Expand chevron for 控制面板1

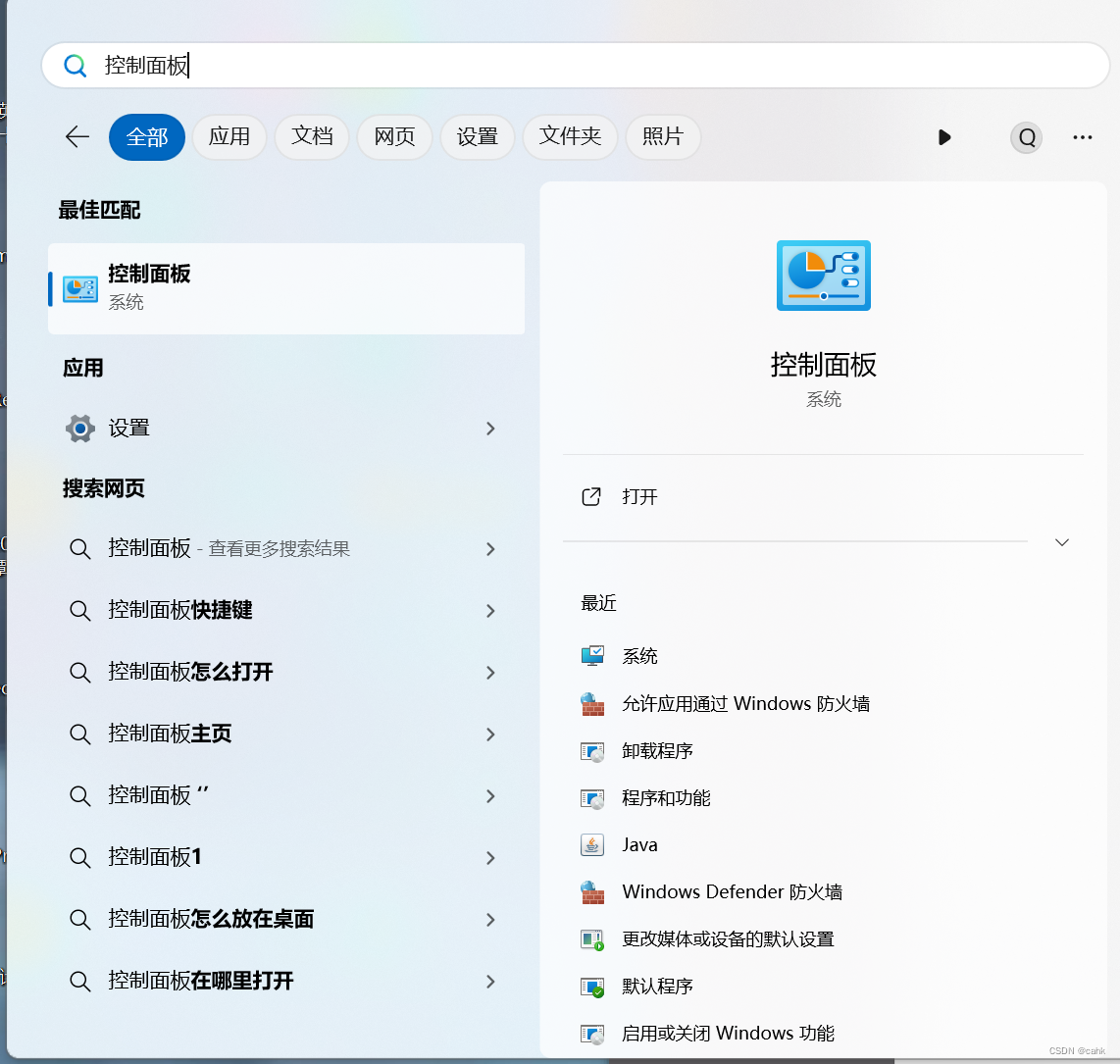tap(490, 858)
